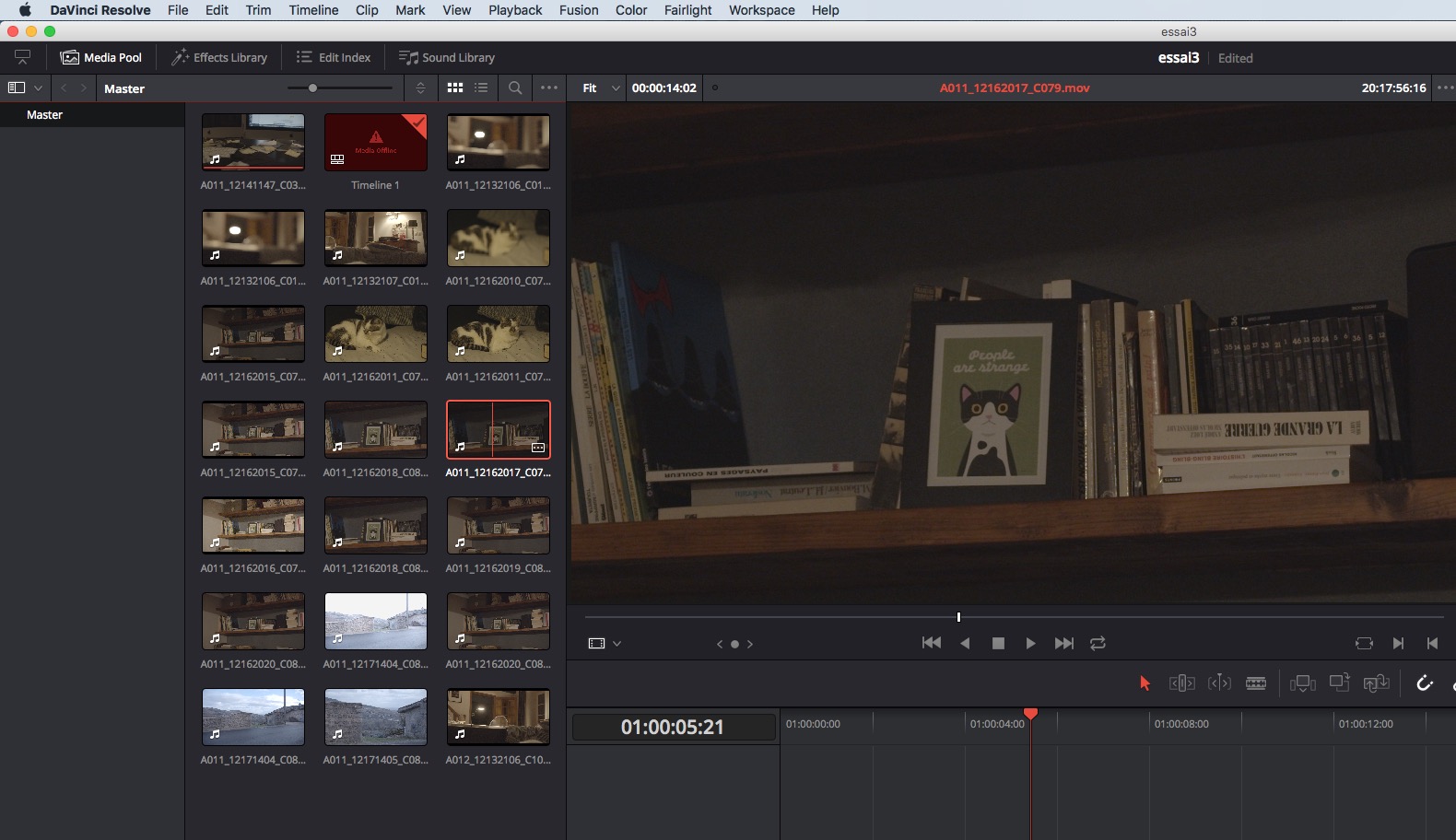Toggle the Effects Library panel
Image resolution: width=1456 pixels, height=840 pixels.
219,57
